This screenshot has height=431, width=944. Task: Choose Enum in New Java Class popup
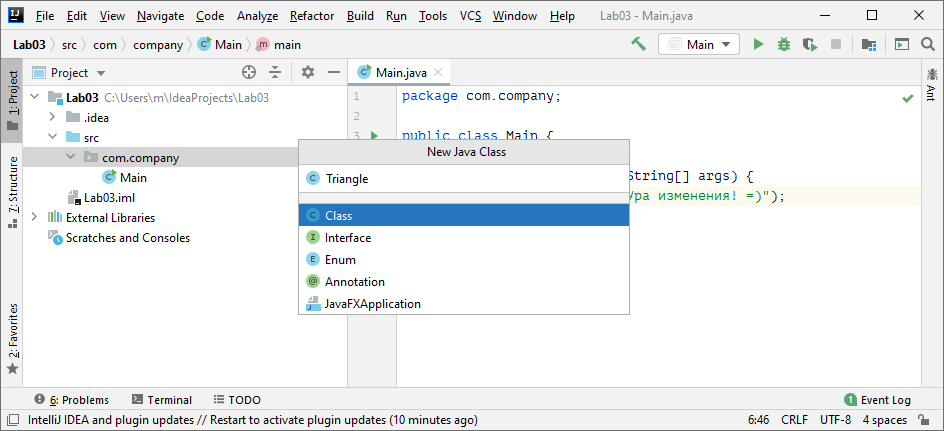pyautogui.click(x=464, y=259)
